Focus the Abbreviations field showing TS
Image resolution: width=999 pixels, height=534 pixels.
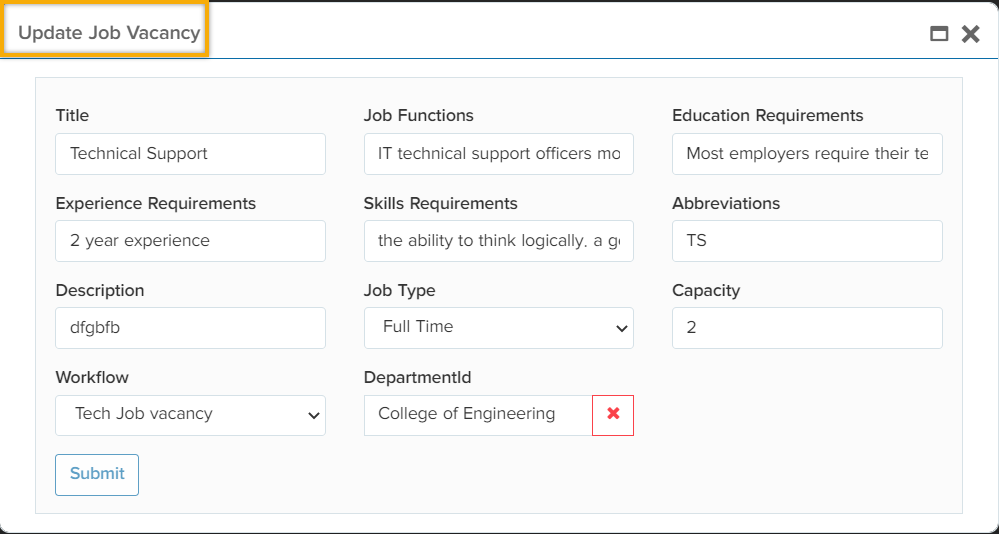point(806,241)
